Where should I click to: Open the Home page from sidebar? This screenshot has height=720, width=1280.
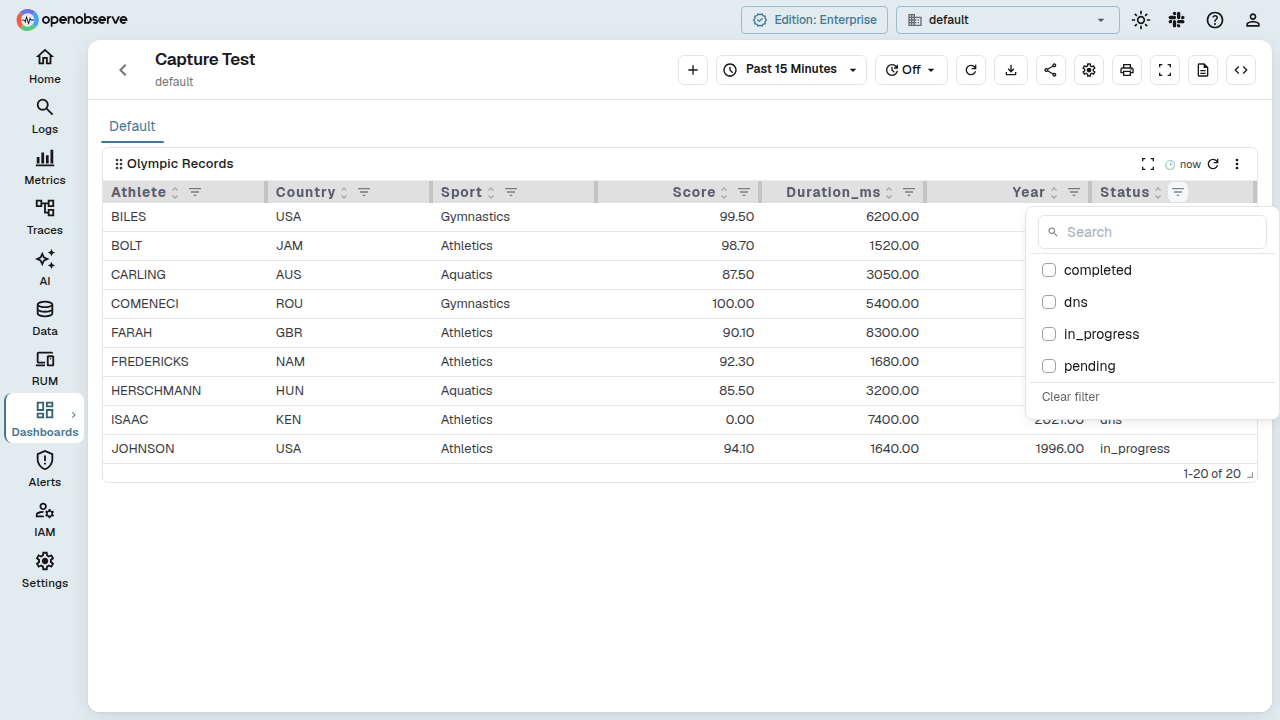tap(44, 66)
